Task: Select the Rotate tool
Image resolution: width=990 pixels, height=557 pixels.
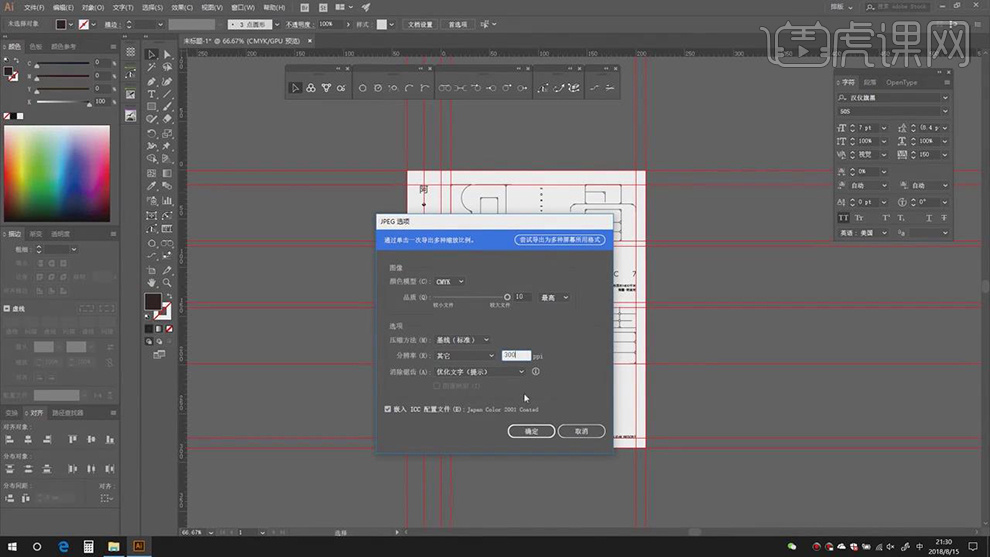Action: 152,133
